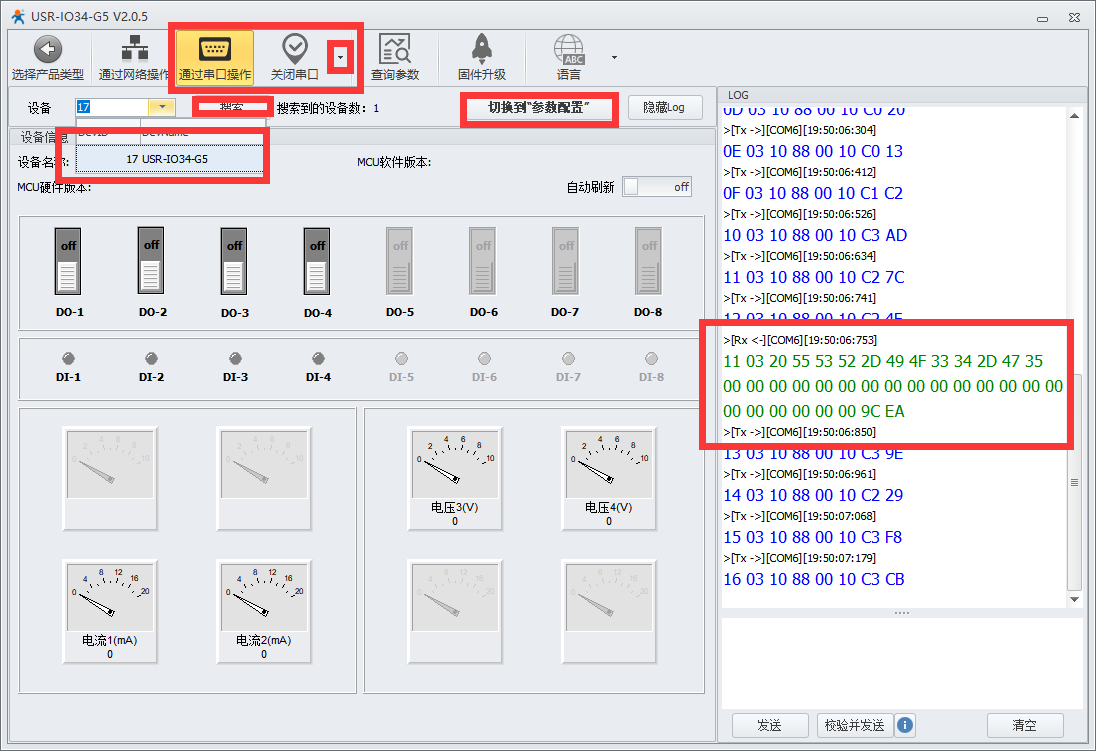Open the network operation toolbar icon
The width and height of the screenshot is (1096, 751).
point(135,49)
